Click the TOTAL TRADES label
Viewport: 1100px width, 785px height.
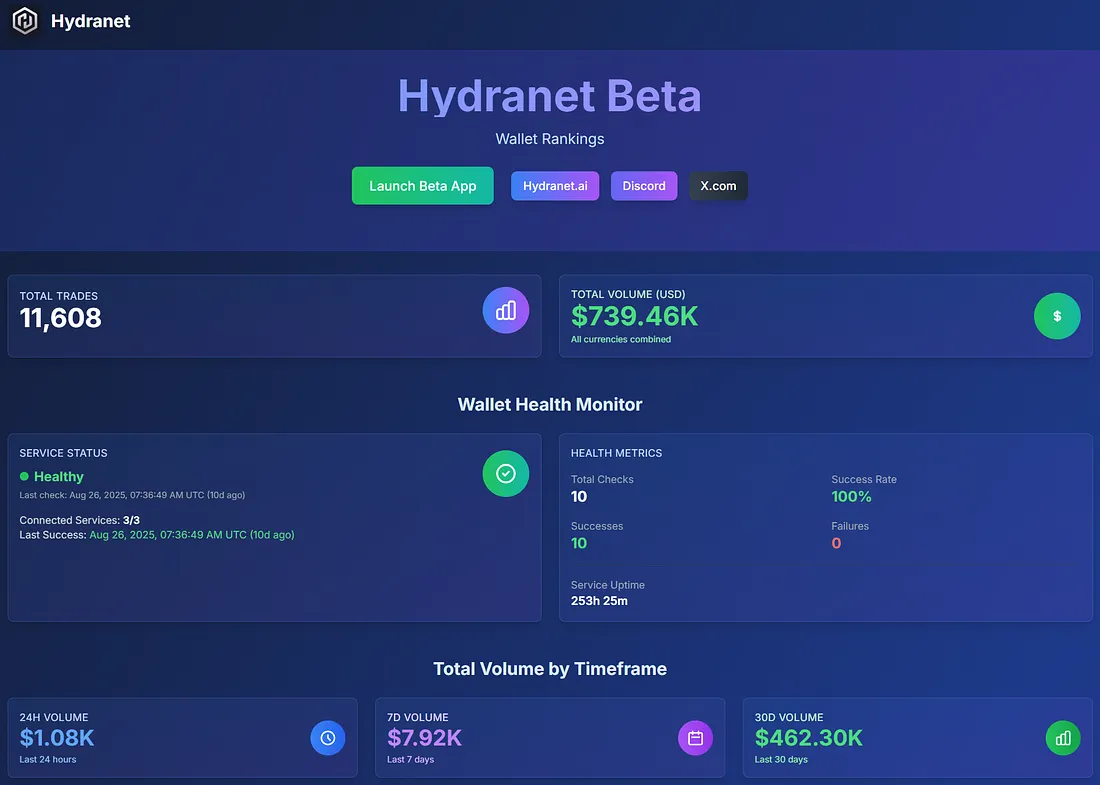[x=59, y=296]
